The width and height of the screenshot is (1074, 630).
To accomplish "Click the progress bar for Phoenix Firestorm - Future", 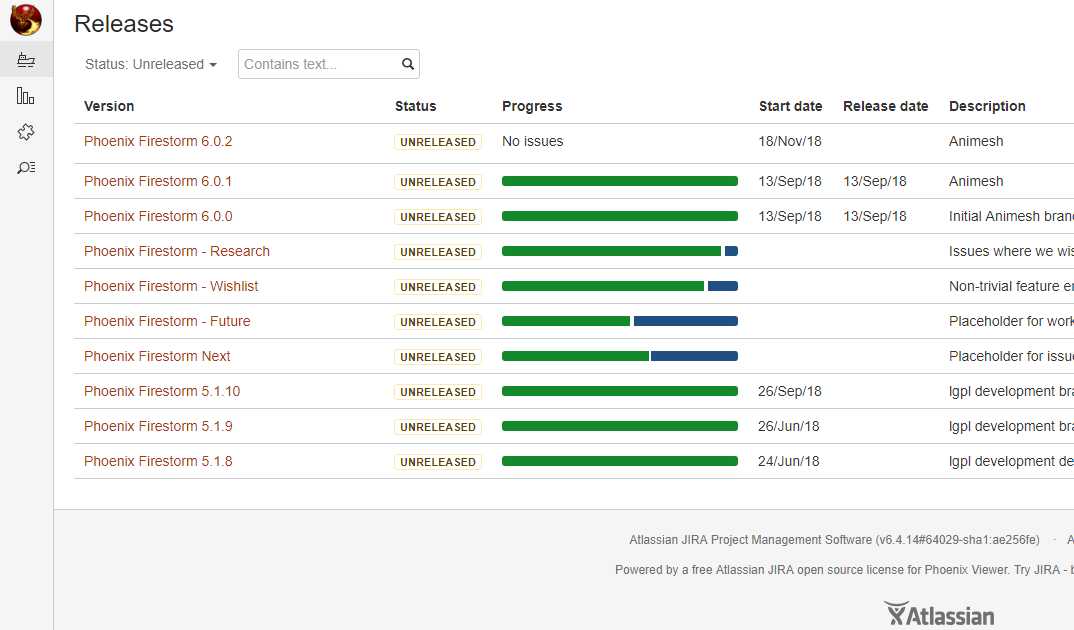I will pyautogui.click(x=620, y=320).
